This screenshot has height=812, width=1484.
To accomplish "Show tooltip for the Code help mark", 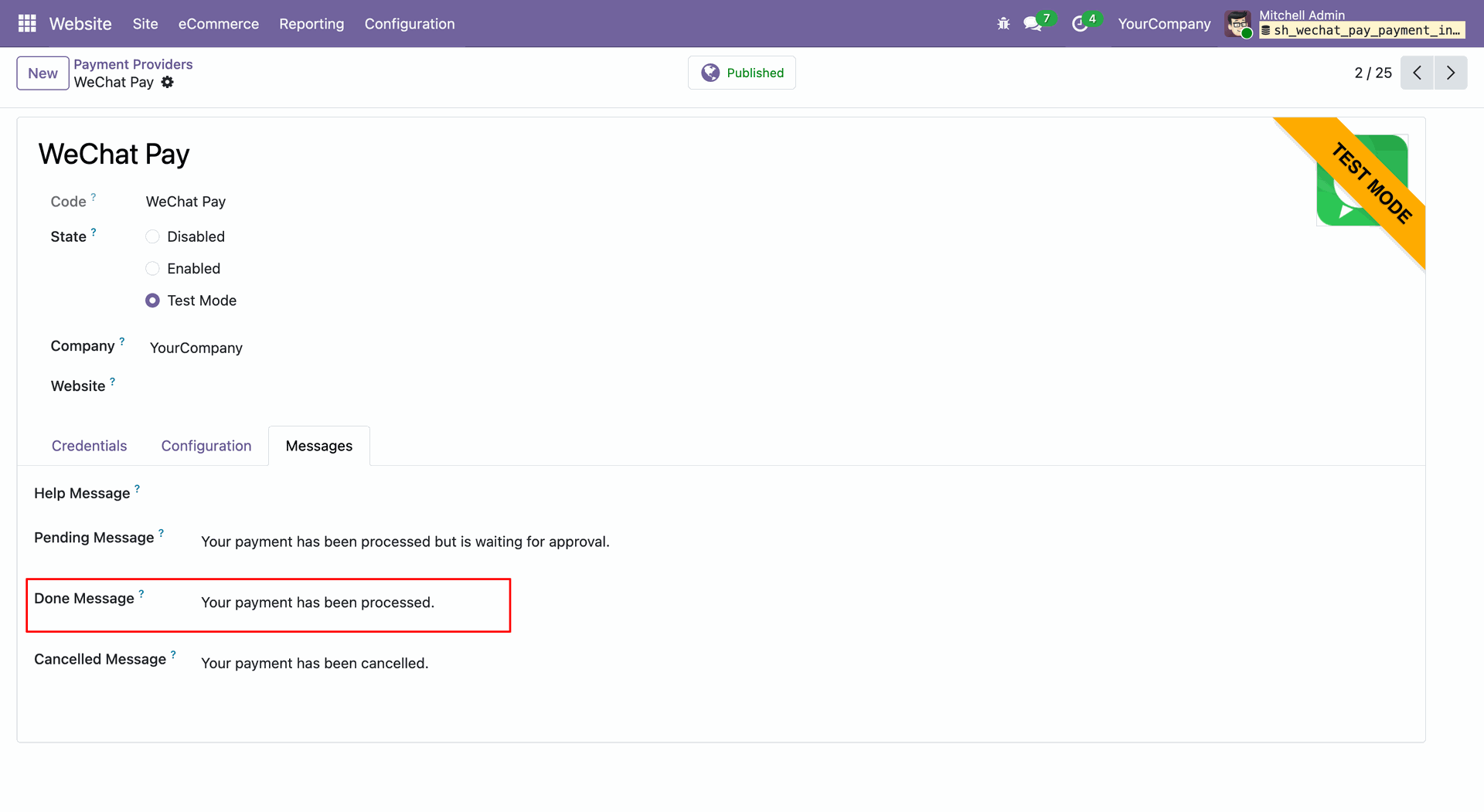I will (94, 197).
